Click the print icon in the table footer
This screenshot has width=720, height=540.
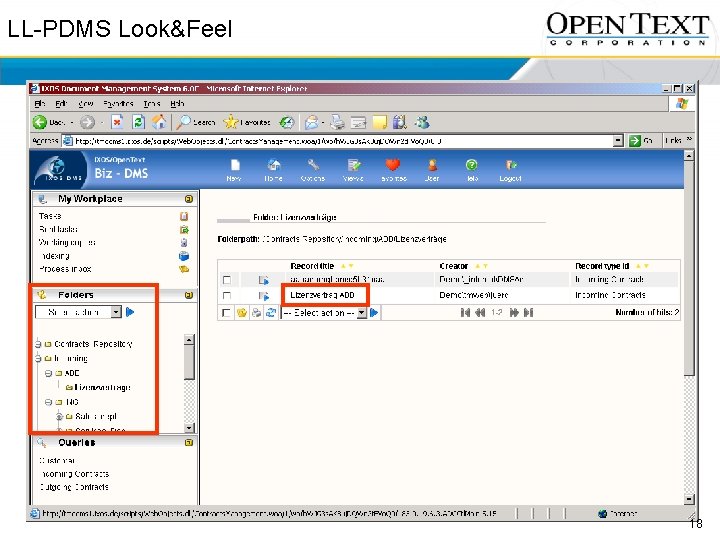coord(257,313)
